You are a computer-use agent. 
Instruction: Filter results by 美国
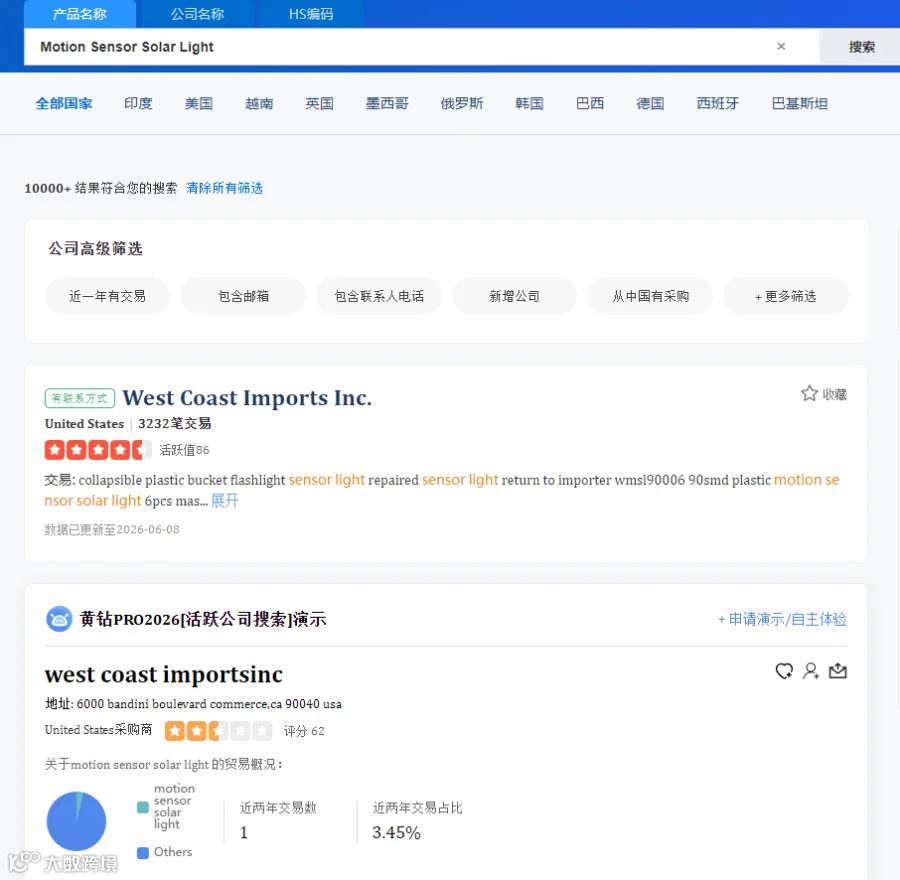point(199,103)
